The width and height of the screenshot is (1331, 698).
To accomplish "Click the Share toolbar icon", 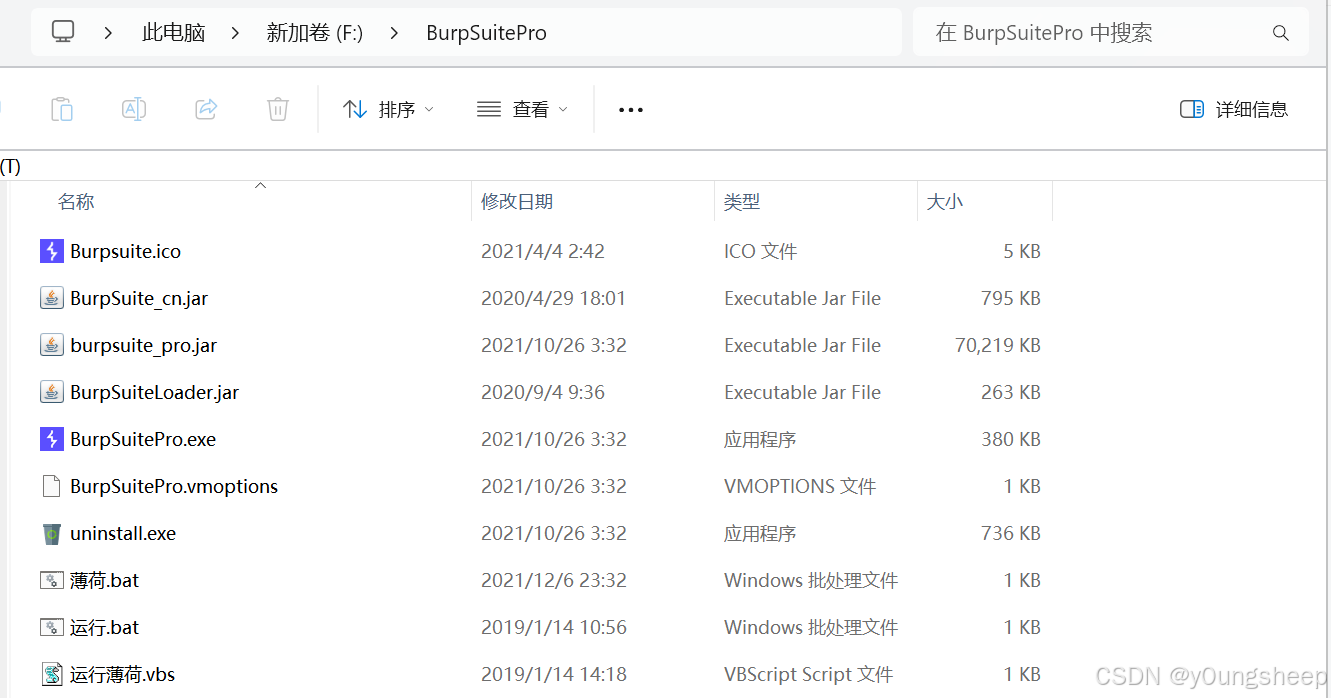I will pyautogui.click(x=206, y=109).
